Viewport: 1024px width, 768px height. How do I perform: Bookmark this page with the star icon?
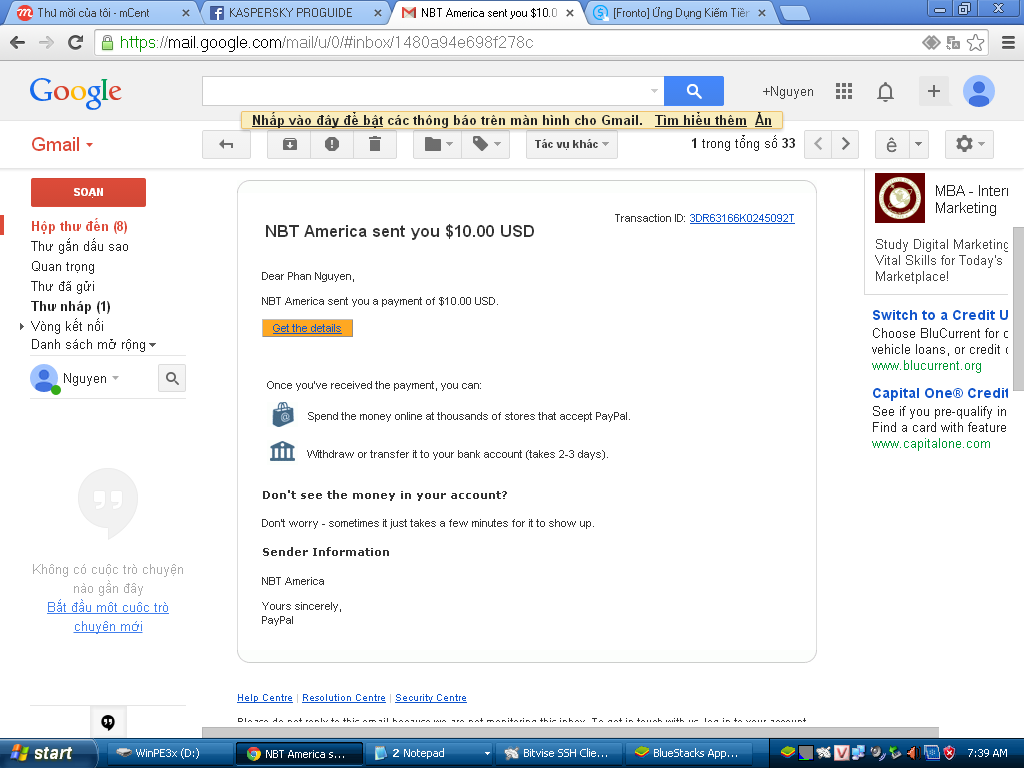[x=976, y=42]
